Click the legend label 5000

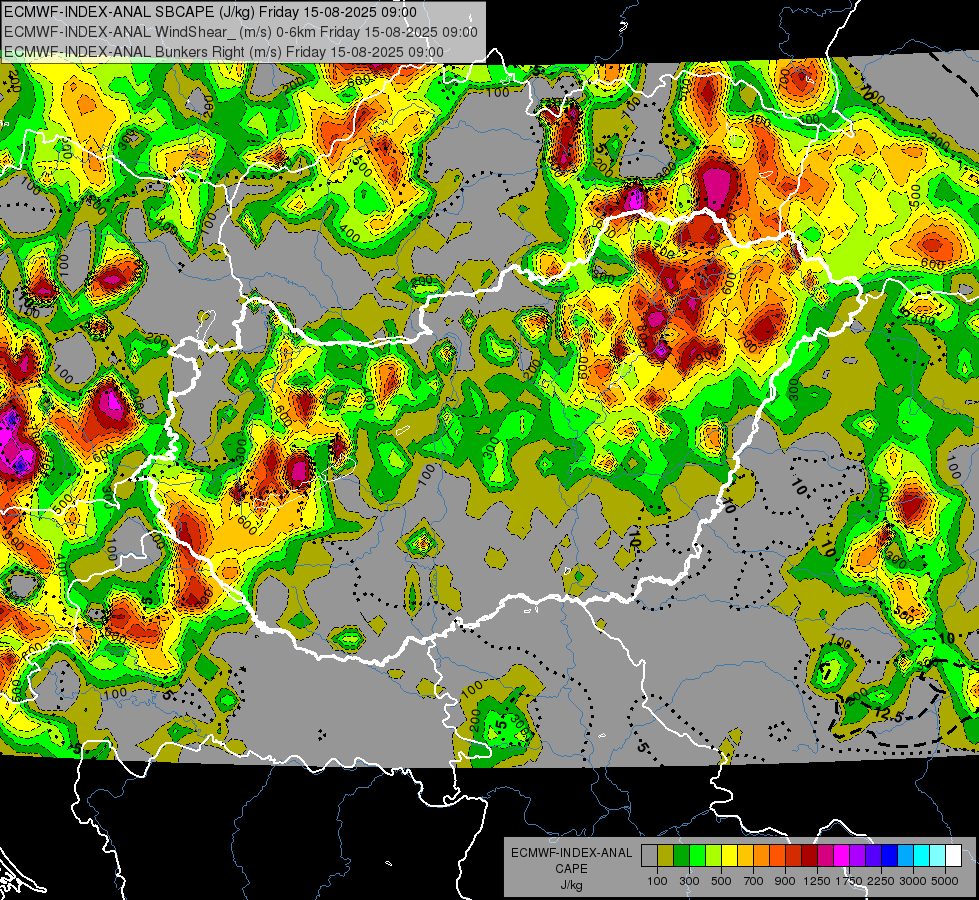[x=945, y=881]
